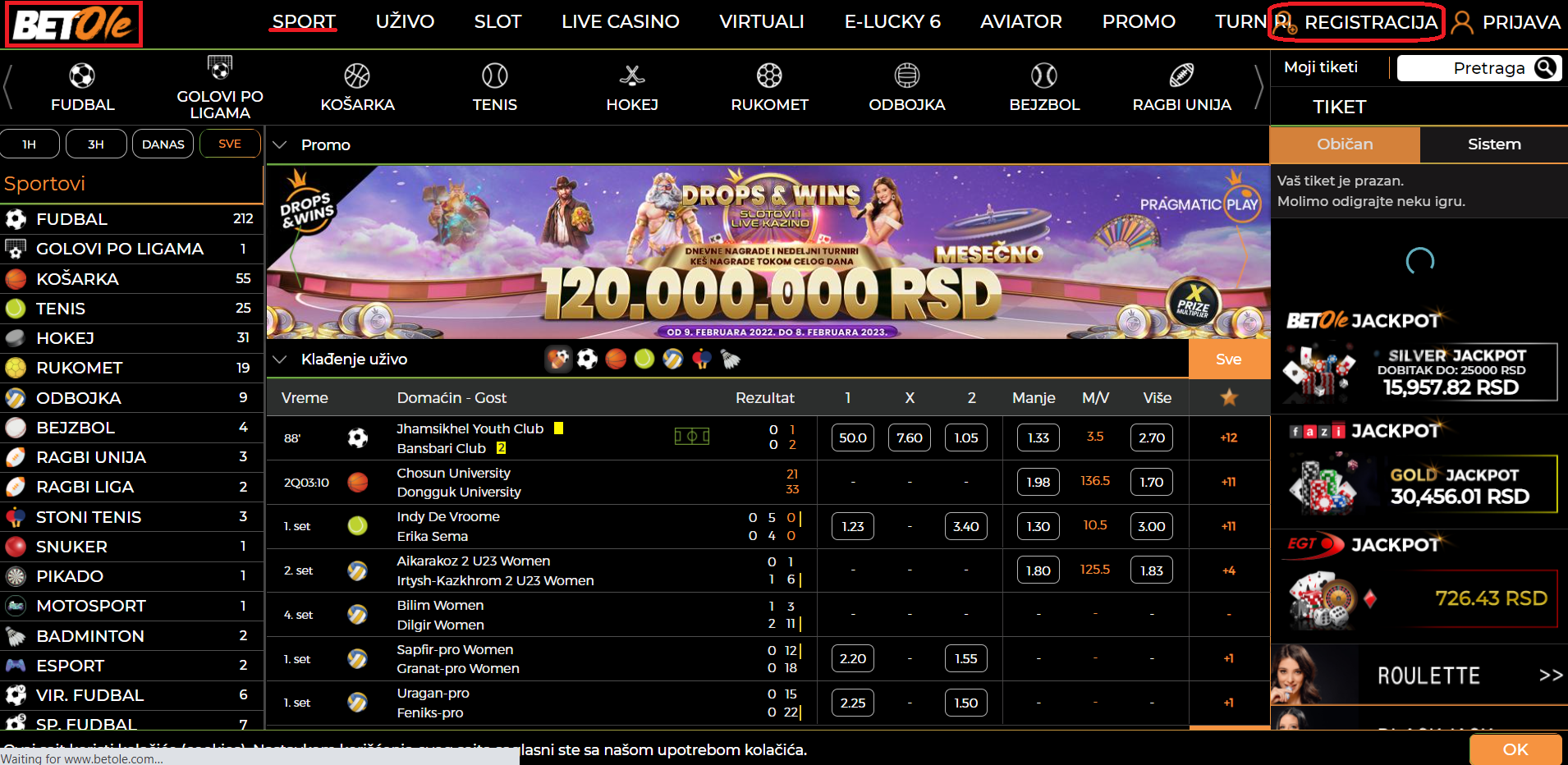
Task: Open PROMO top menu
Action: pos(1139,22)
